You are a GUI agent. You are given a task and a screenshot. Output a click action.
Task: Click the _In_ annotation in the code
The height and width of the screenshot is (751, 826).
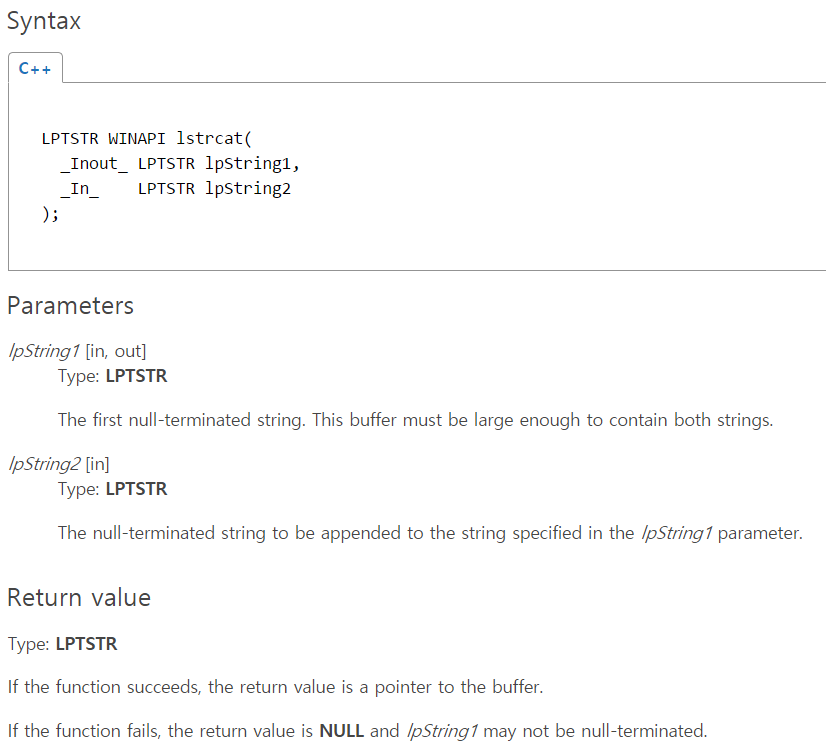(79, 188)
